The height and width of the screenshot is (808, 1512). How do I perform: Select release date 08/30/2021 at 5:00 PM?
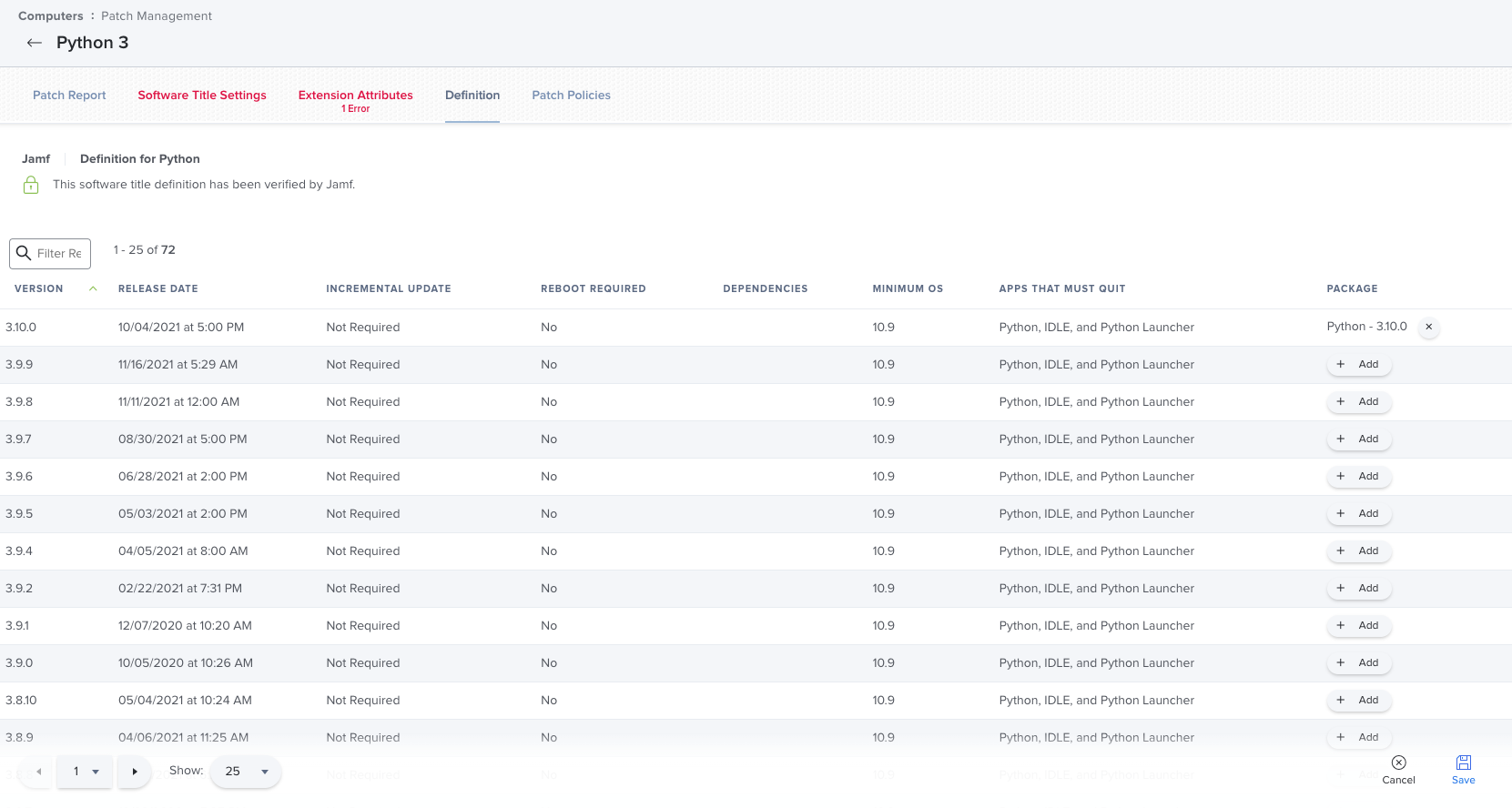coord(183,439)
